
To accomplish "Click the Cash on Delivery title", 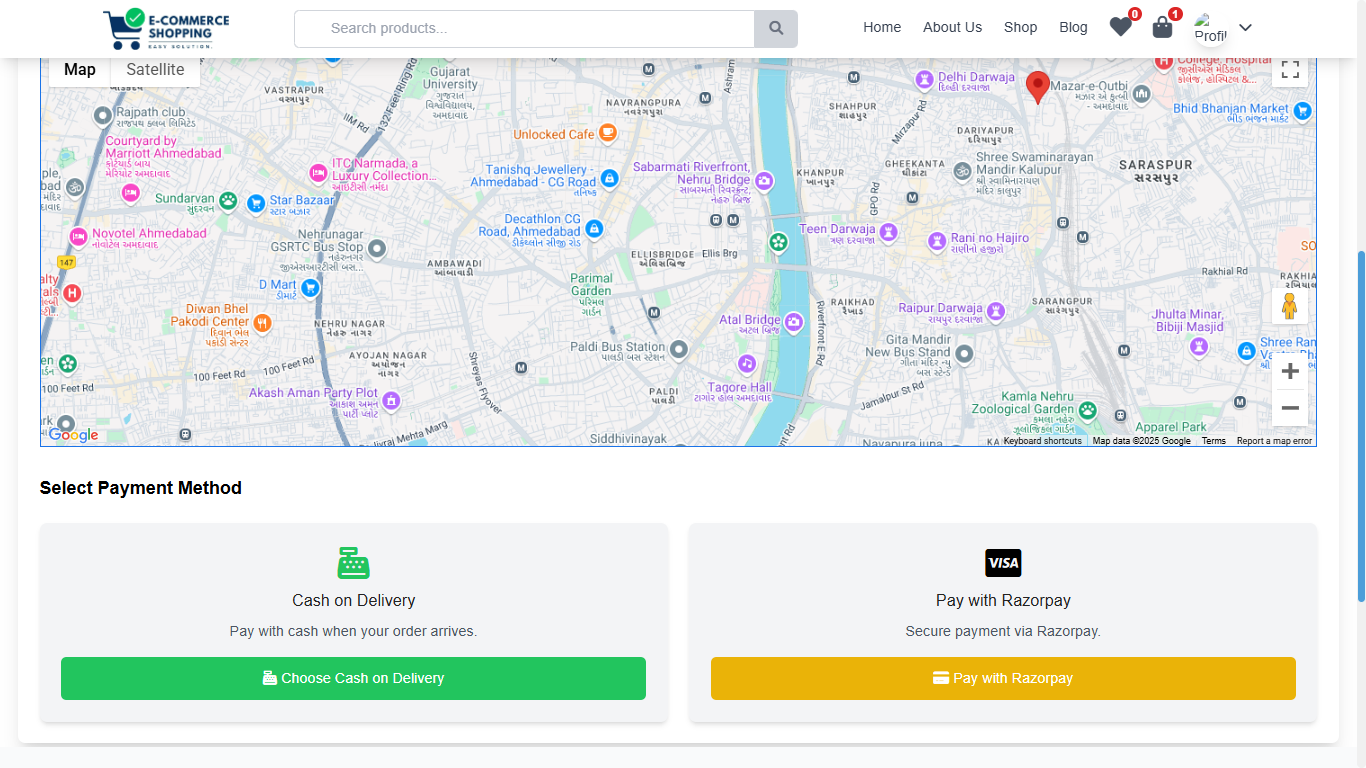I will pyautogui.click(x=353, y=600).
